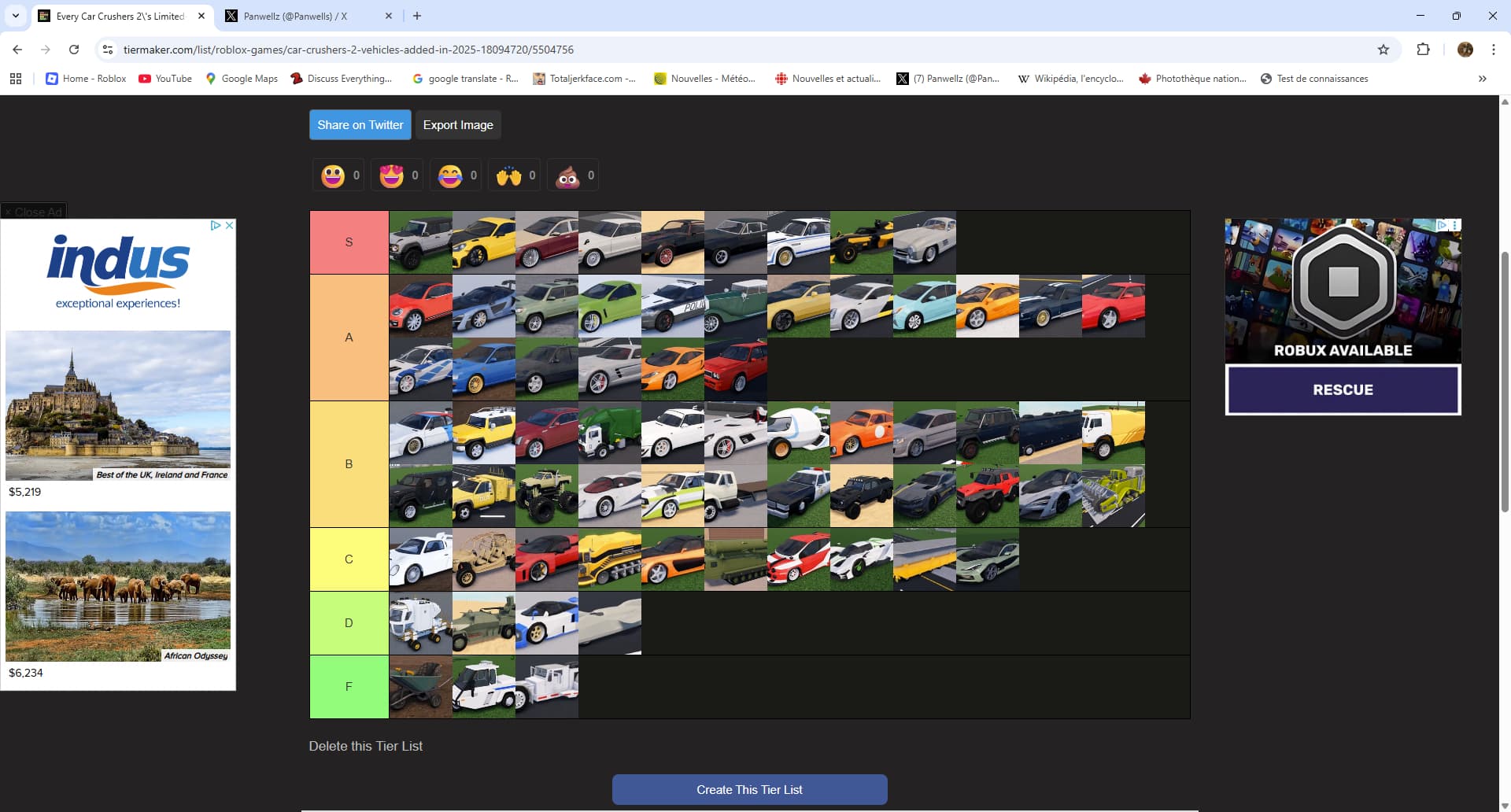
Task: Expand the tab search dropdown
Action: coord(15,16)
